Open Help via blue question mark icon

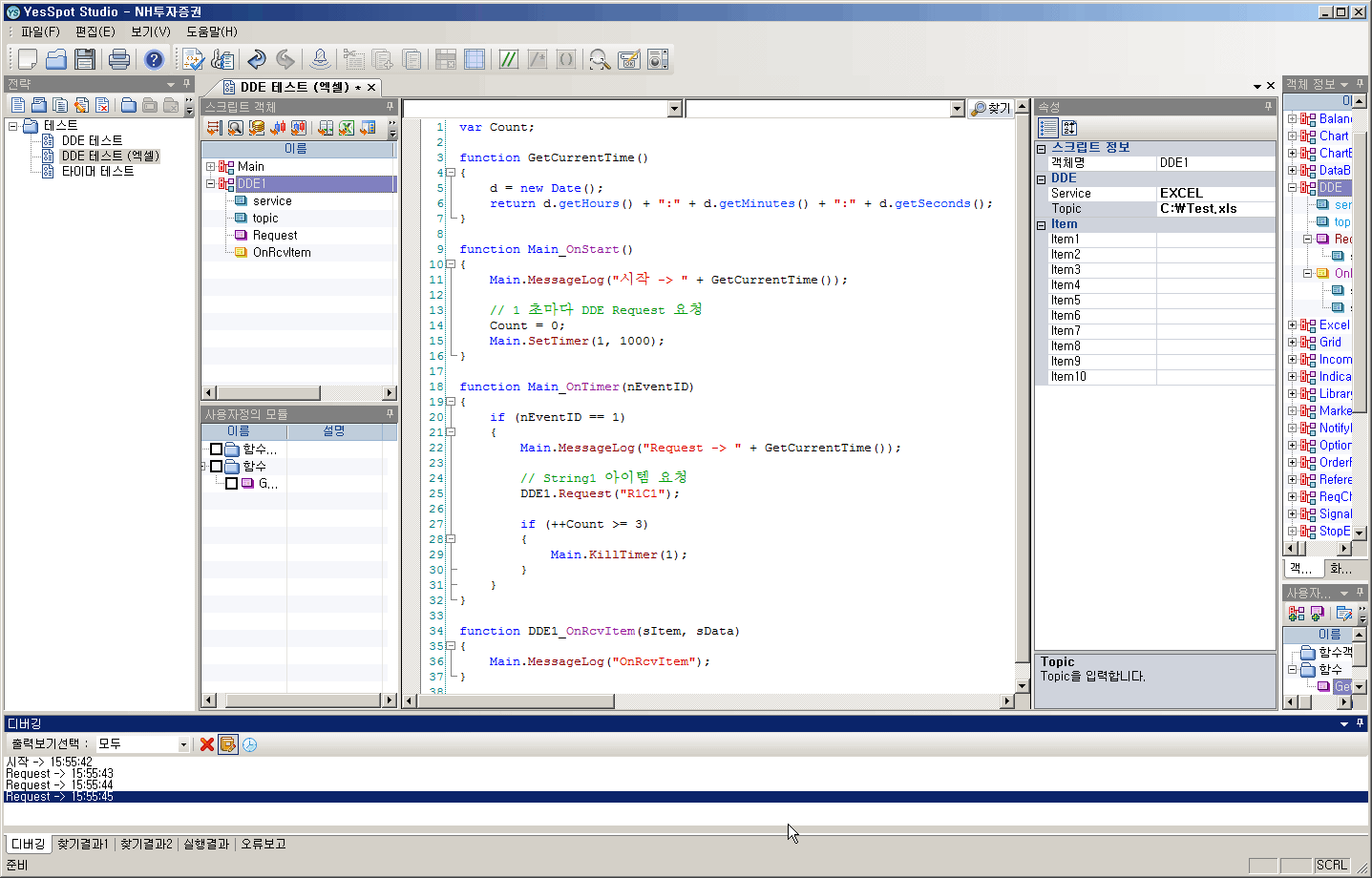154,59
